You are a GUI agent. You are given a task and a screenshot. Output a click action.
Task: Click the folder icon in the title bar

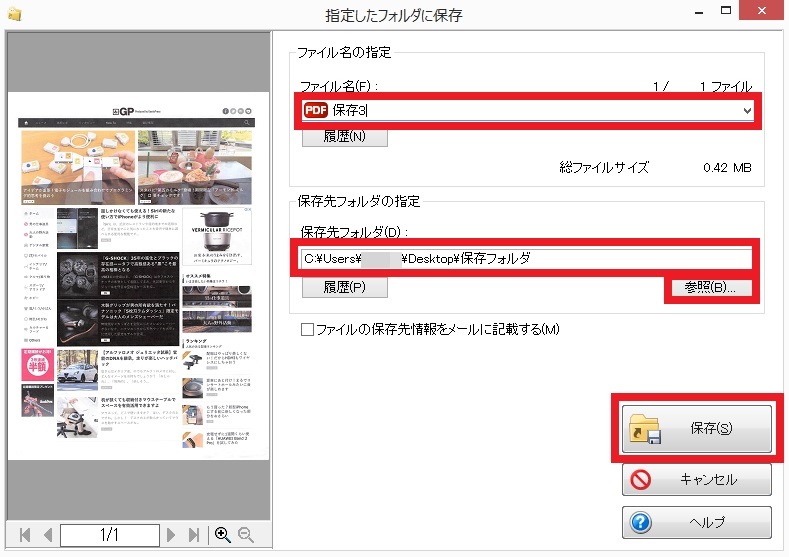click(13, 14)
